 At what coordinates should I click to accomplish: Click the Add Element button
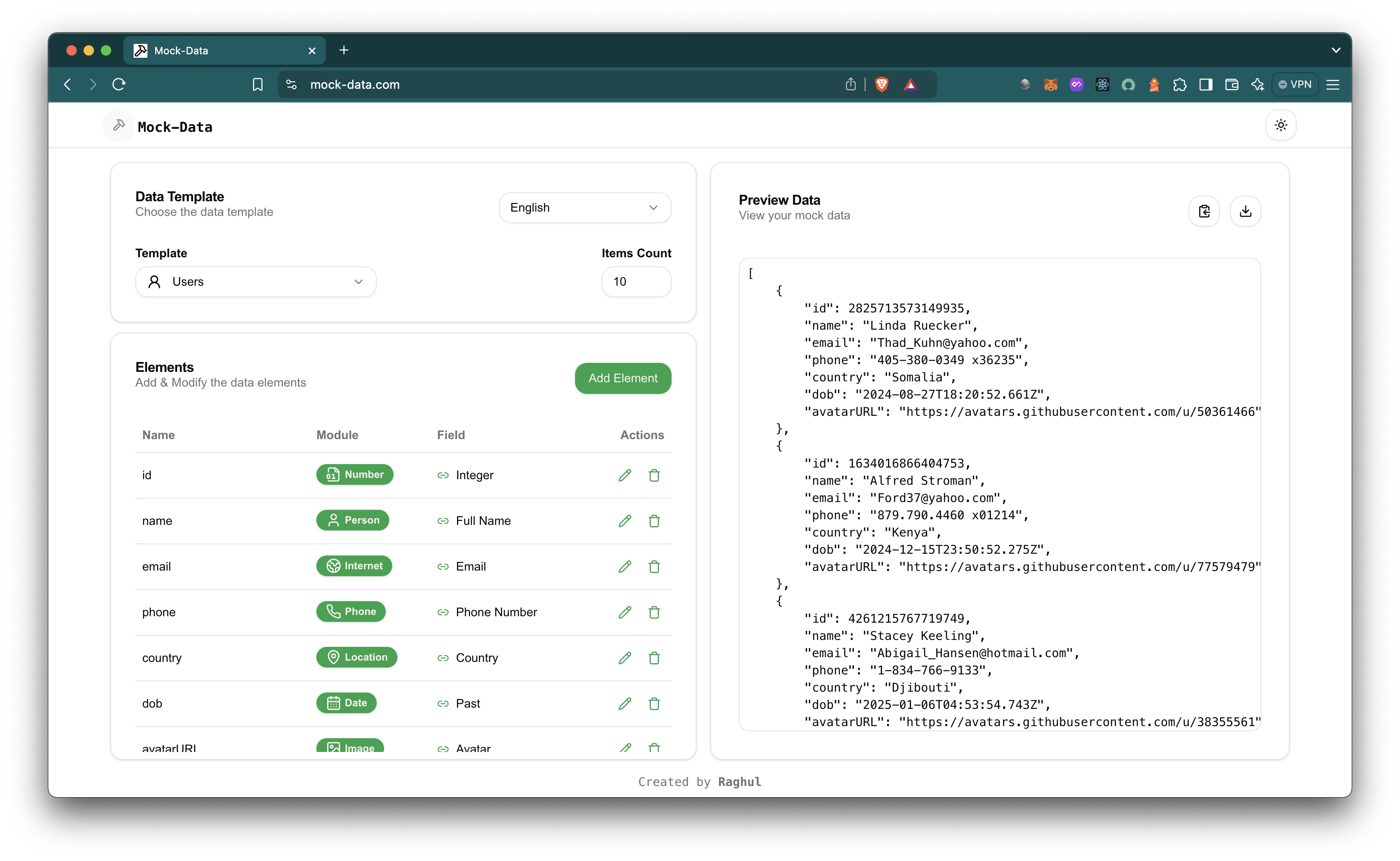(x=622, y=378)
